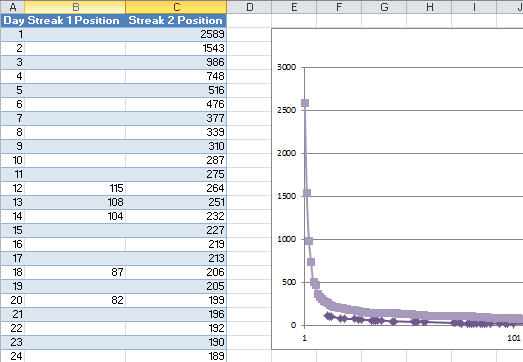The width and height of the screenshot is (523, 362).
Task: Select cell with value 2589
Action: click(x=176, y=34)
